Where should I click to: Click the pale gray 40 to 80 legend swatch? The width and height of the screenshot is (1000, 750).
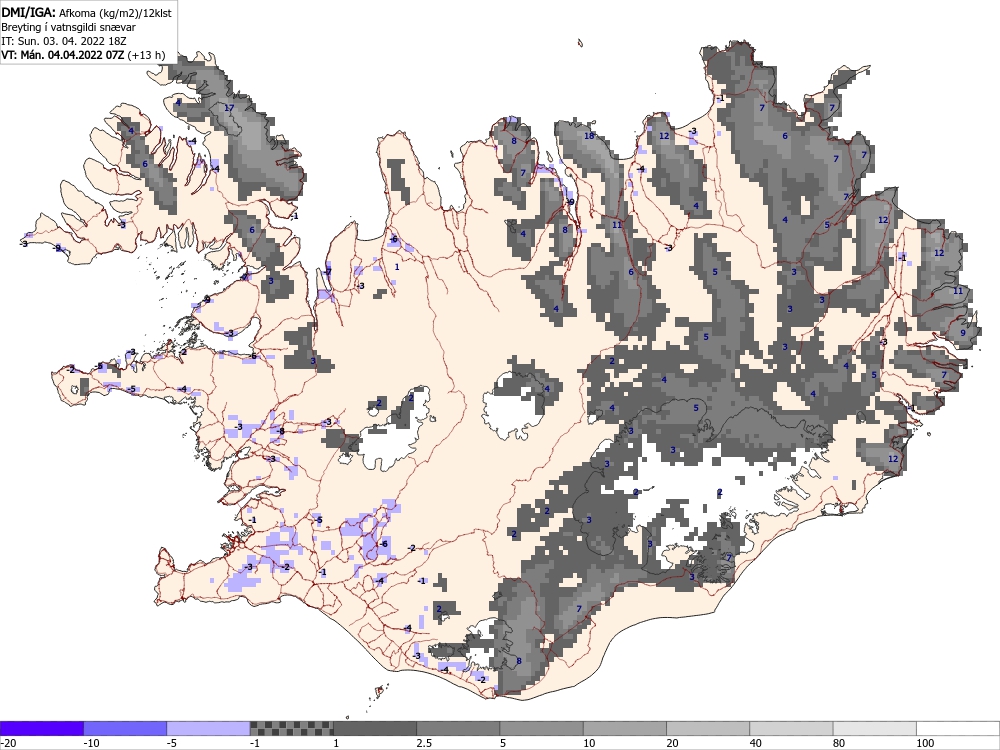click(x=791, y=728)
